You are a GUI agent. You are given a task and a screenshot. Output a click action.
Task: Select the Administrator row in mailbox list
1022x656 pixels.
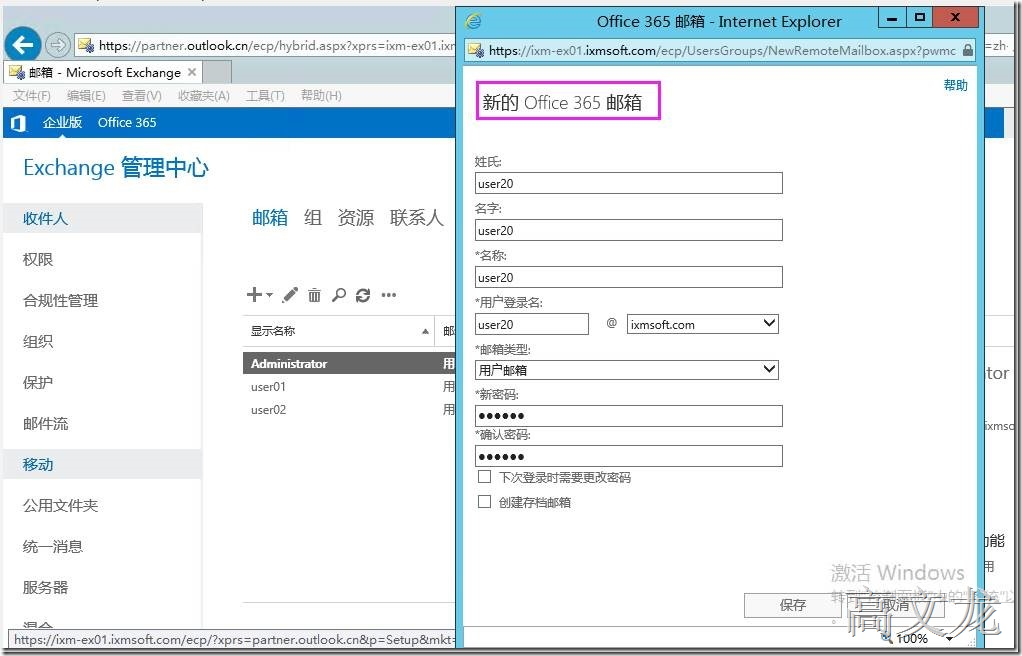349,363
